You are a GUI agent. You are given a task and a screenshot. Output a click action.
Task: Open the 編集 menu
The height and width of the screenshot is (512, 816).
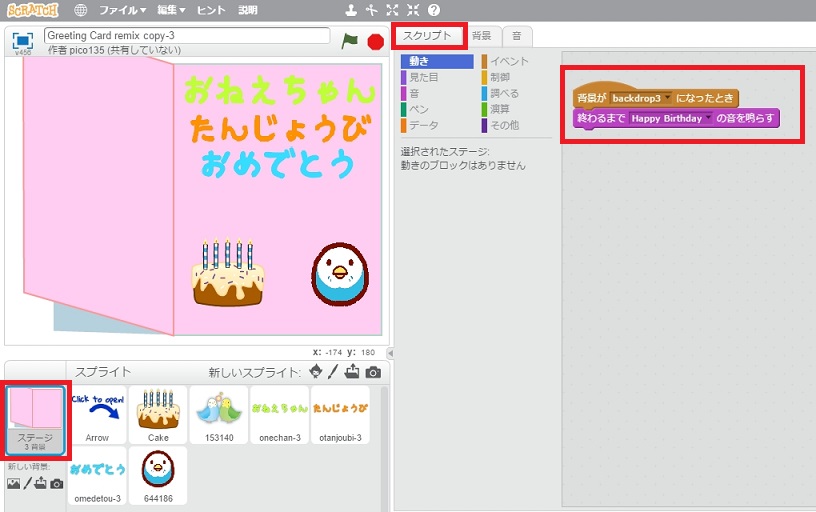(171, 10)
